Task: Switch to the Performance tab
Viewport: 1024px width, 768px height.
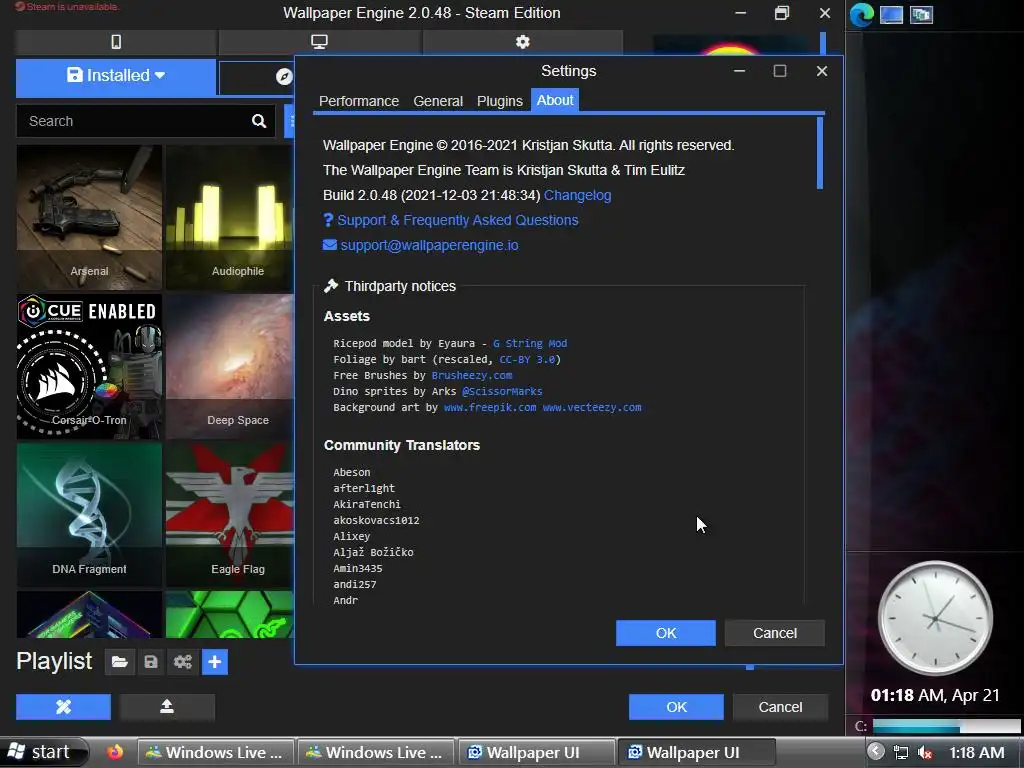Action: click(359, 101)
